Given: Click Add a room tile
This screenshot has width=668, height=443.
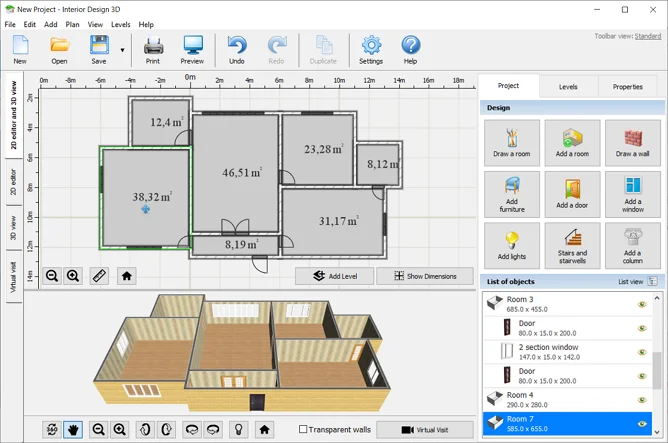Looking at the screenshot, I should pyautogui.click(x=572, y=143).
